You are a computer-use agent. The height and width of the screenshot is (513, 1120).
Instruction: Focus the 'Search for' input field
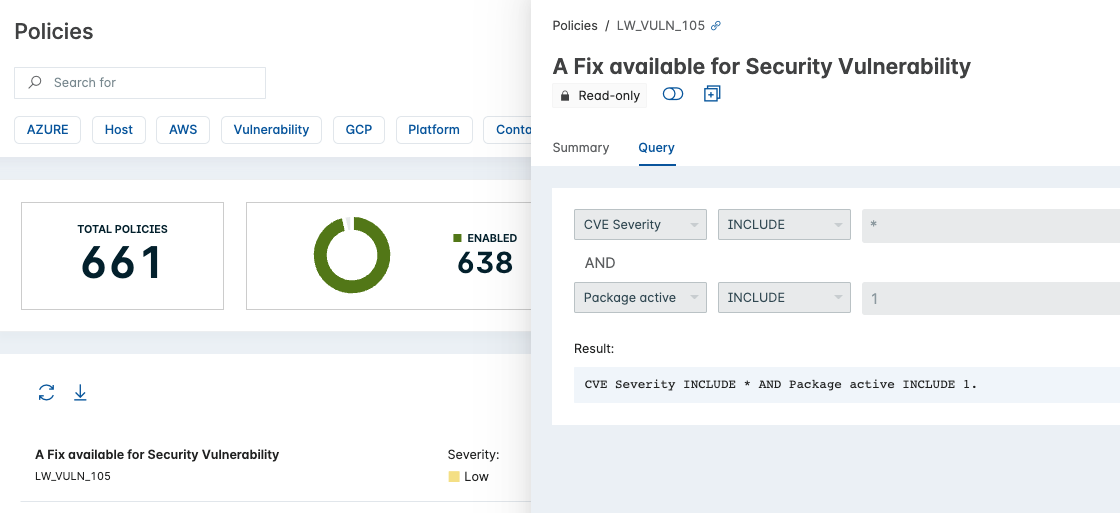[140, 83]
